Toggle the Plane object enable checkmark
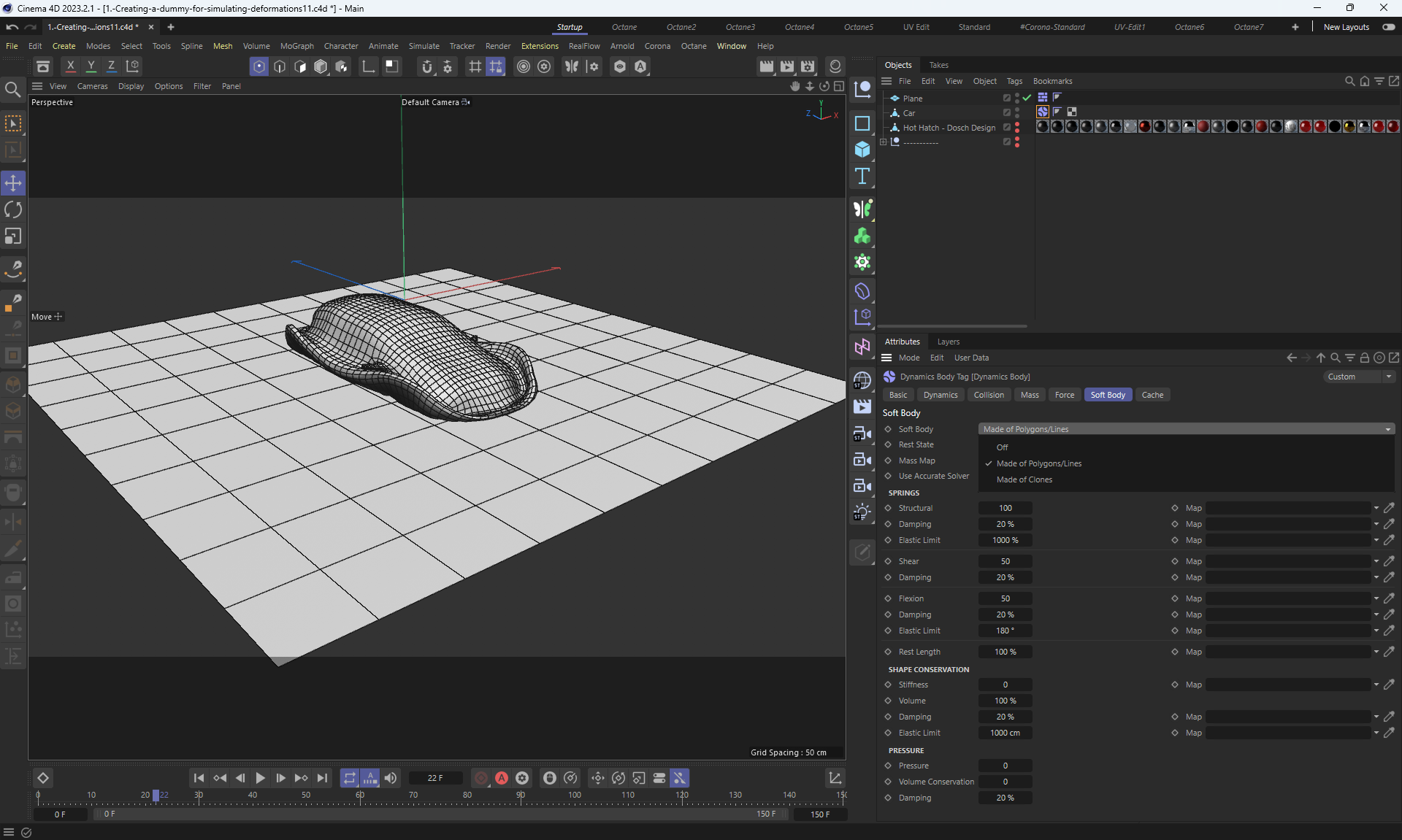 point(1027,98)
